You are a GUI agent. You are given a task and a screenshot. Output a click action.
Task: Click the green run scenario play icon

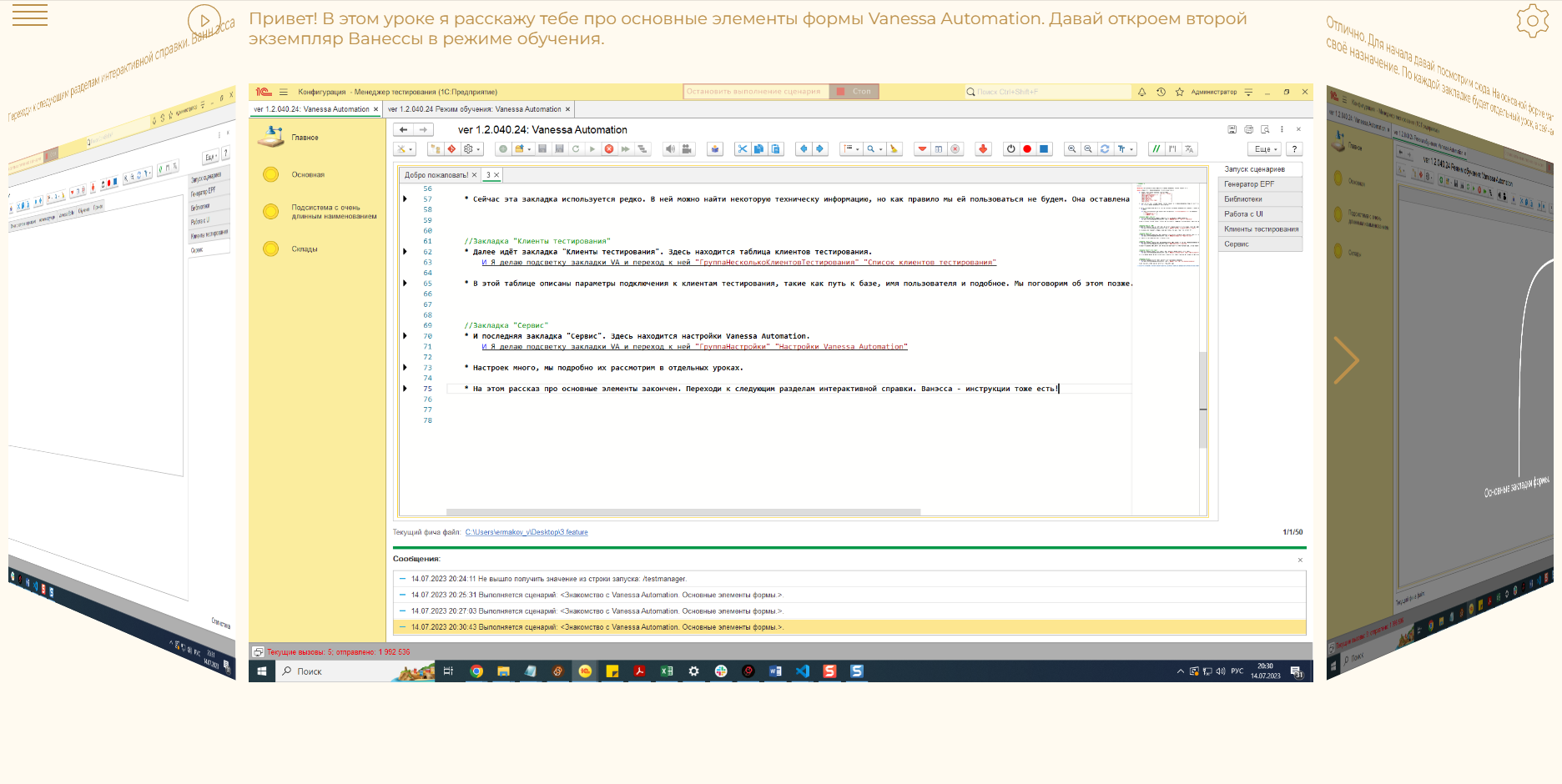(x=592, y=149)
